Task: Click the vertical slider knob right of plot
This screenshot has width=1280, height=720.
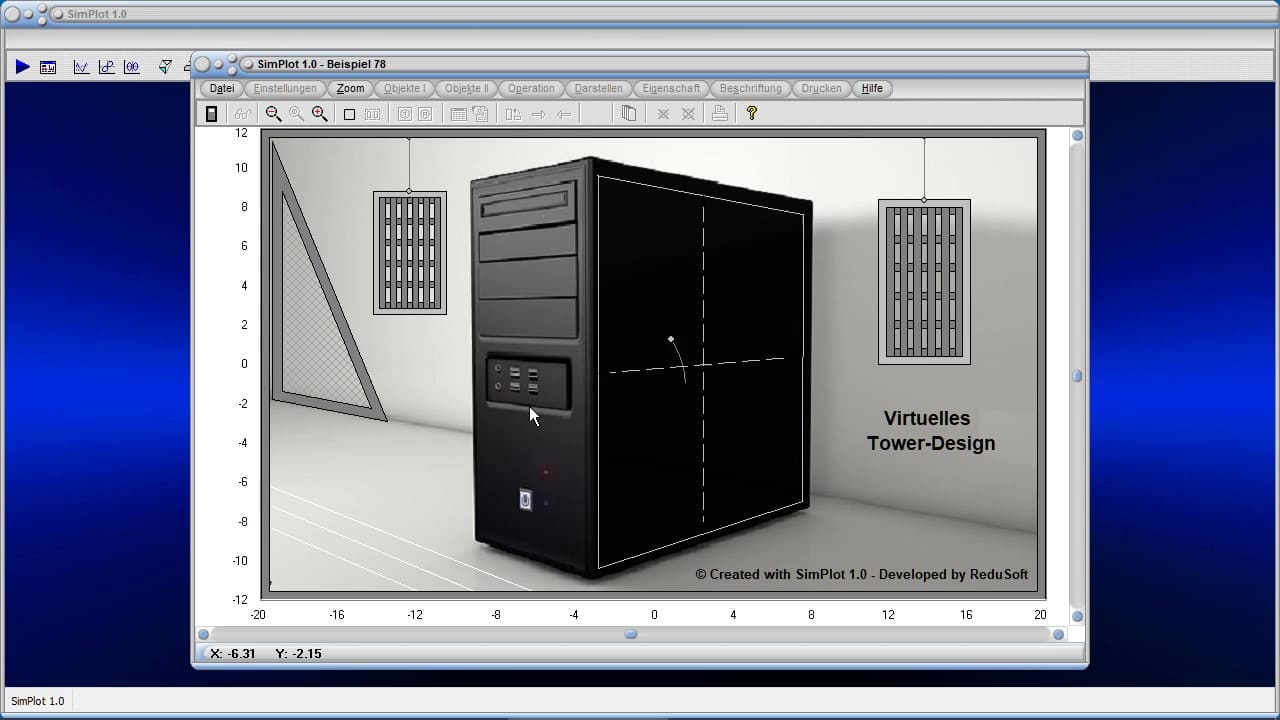Action: [1077, 376]
